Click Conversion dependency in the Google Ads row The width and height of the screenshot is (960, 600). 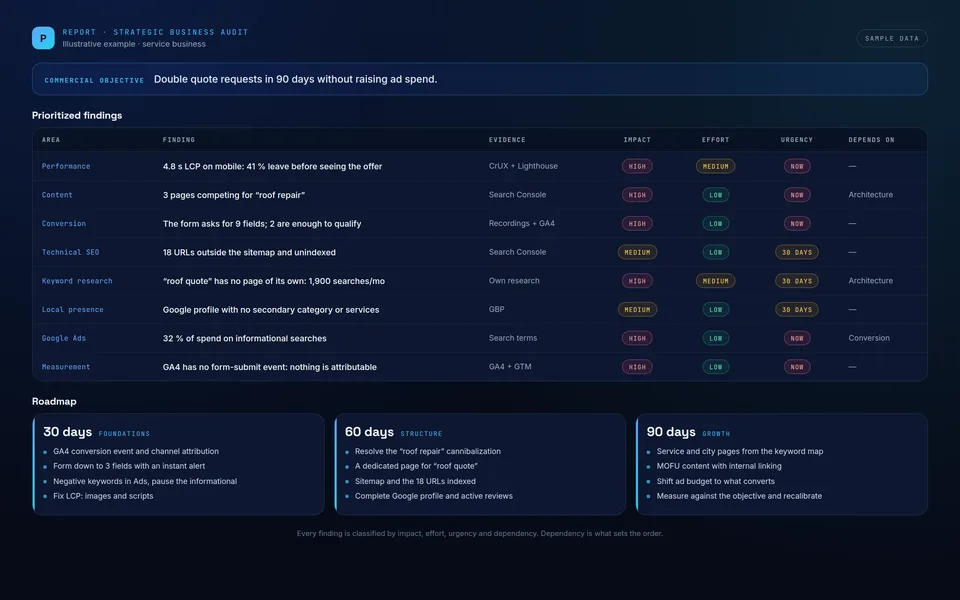click(x=869, y=338)
